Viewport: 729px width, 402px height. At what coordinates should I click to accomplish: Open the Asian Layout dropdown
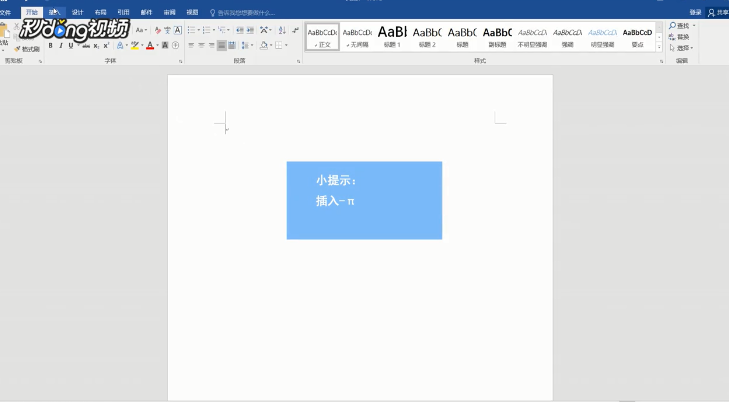265,30
